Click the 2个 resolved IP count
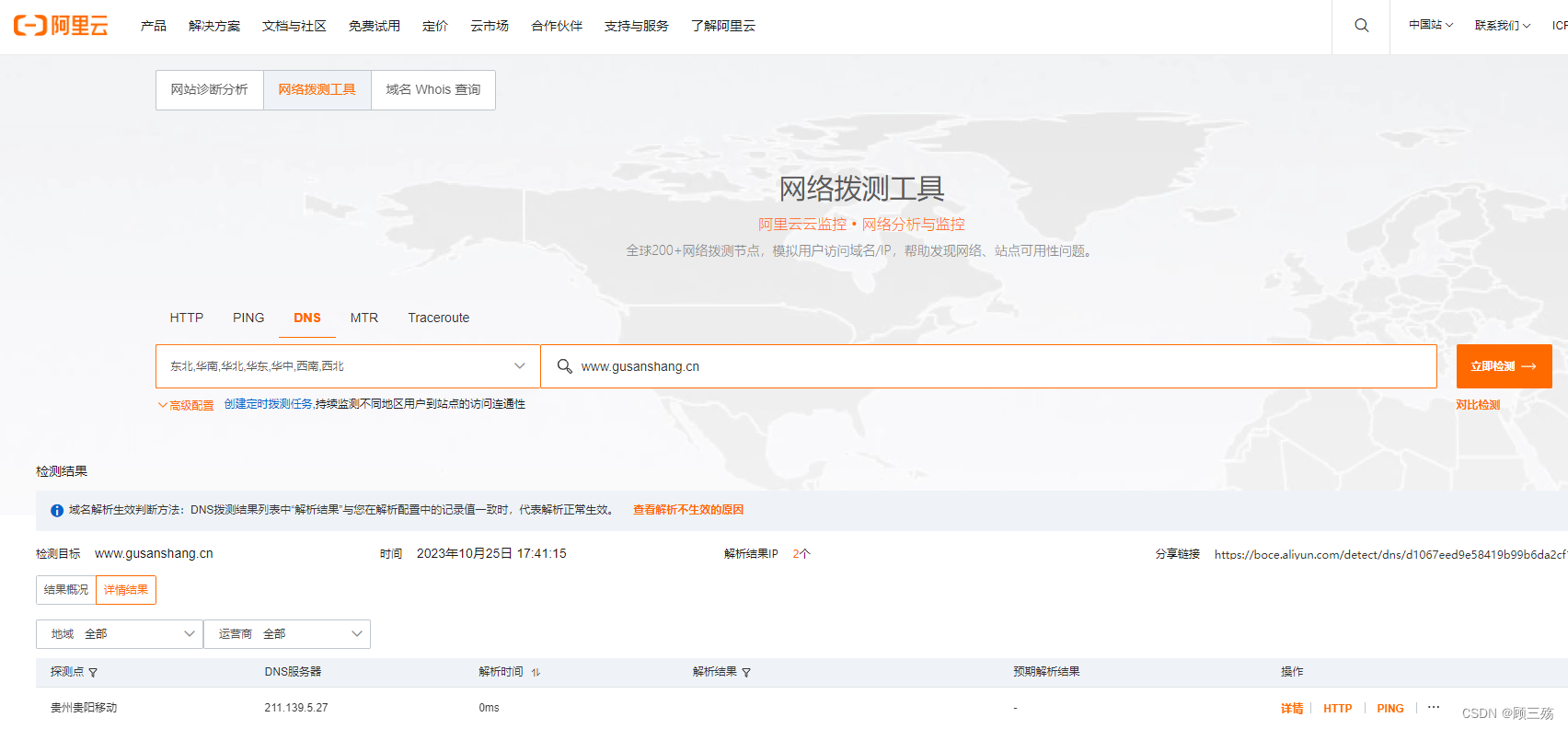Image resolution: width=1568 pixels, height=729 pixels. click(801, 554)
